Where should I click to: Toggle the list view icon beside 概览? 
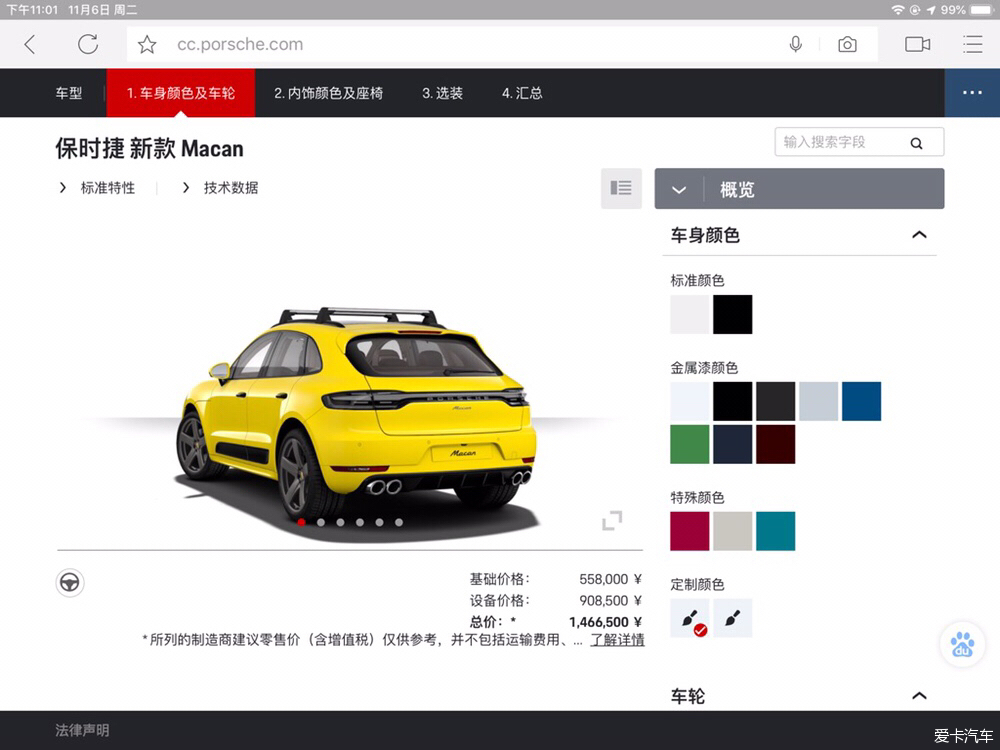pos(621,188)
